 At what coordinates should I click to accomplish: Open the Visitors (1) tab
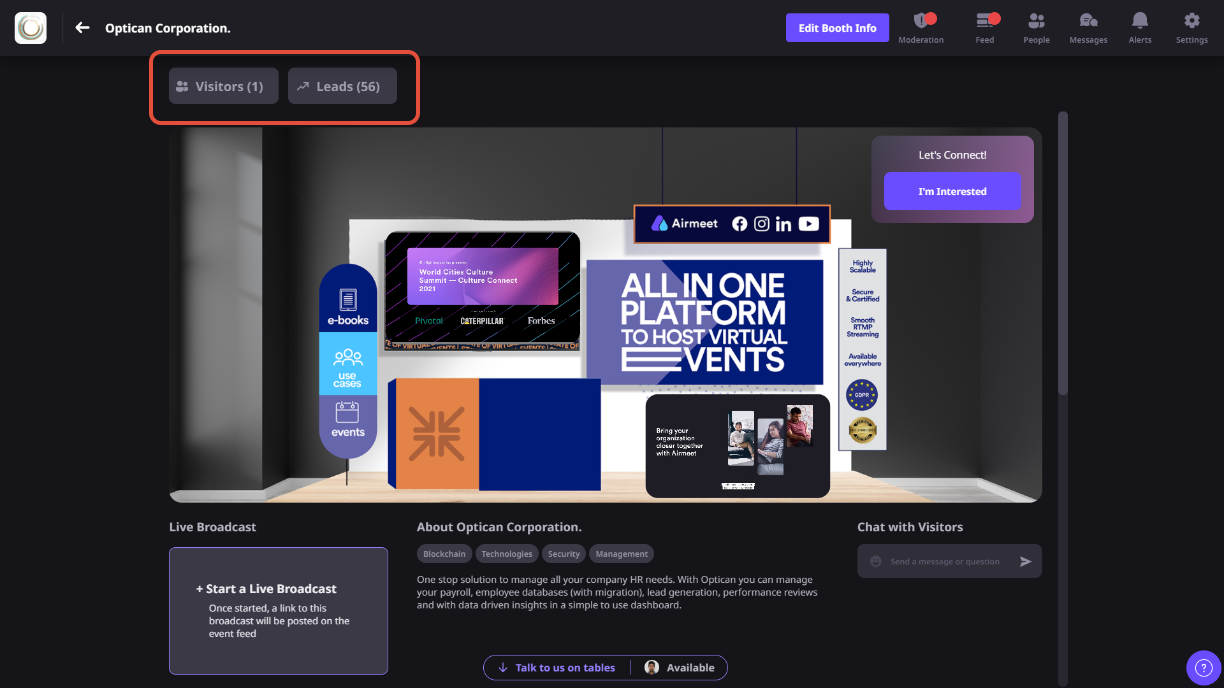pos(223,86)
